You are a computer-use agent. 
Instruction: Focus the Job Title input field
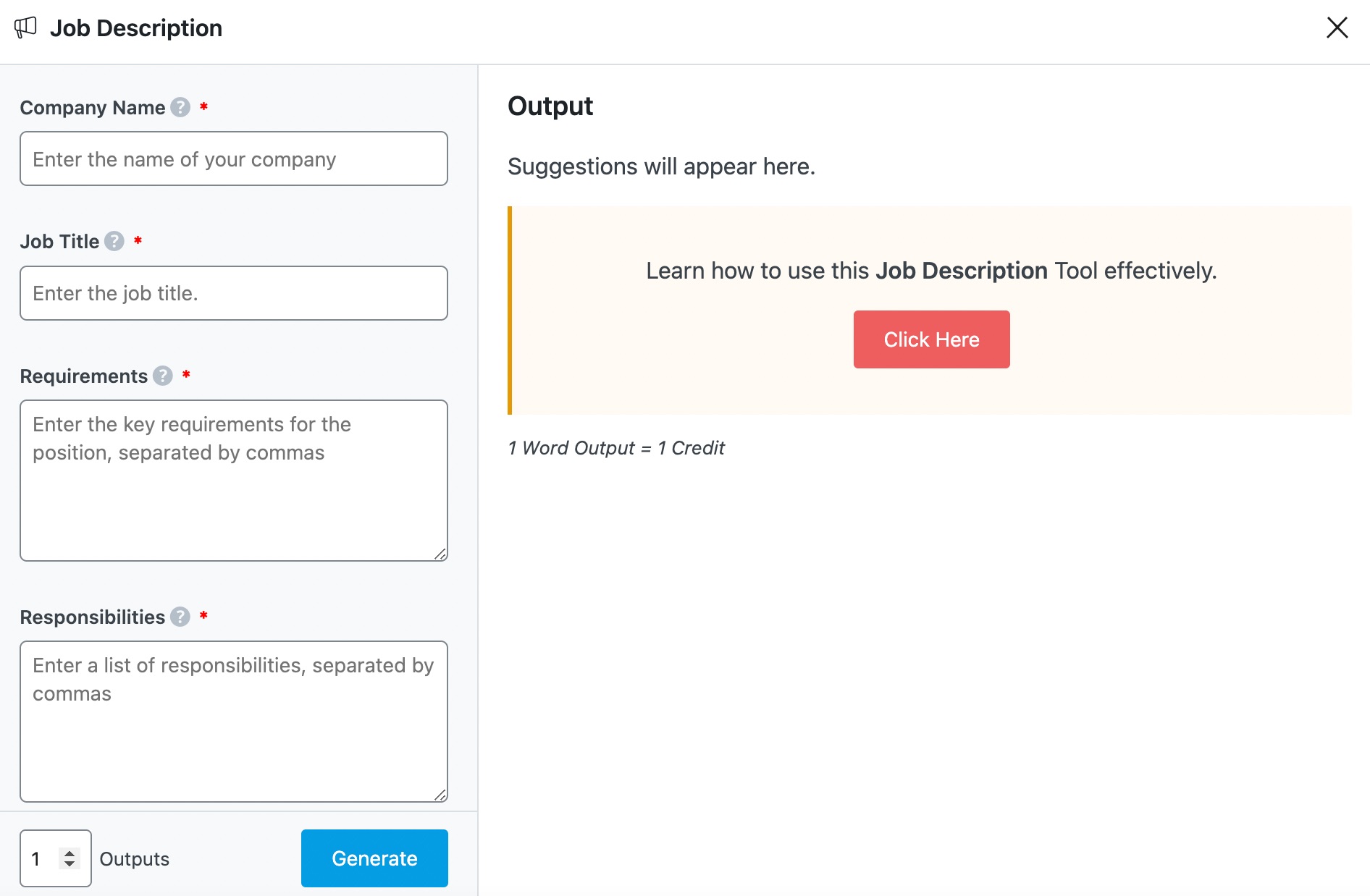coord(234,293)
